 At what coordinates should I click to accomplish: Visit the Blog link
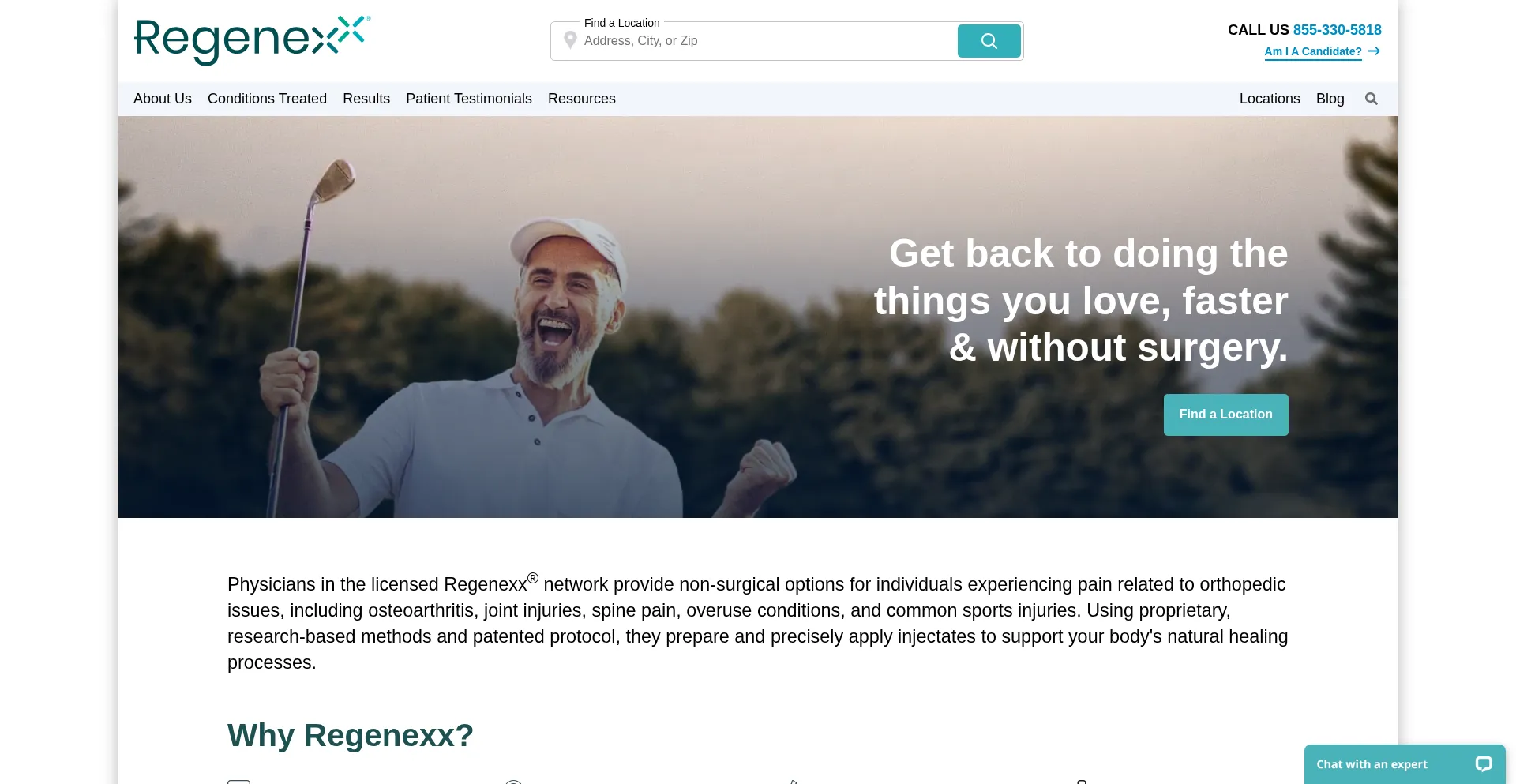pos(1330,99)
